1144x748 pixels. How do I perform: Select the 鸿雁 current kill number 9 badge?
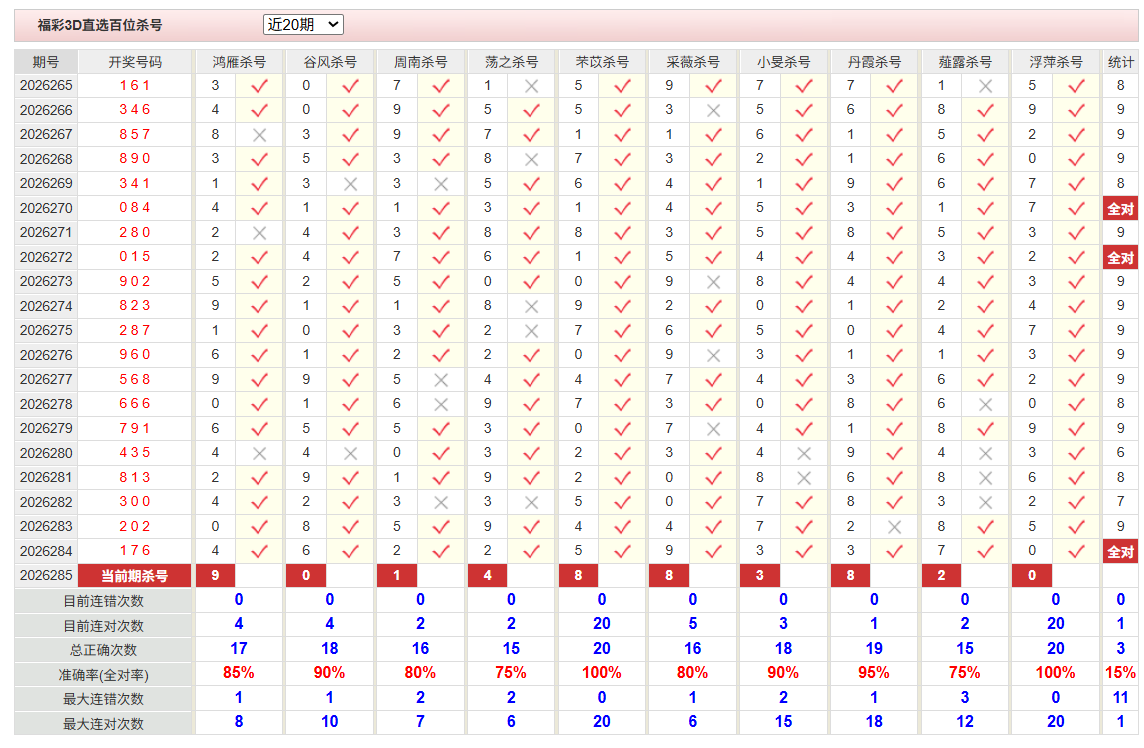point(215,576)
